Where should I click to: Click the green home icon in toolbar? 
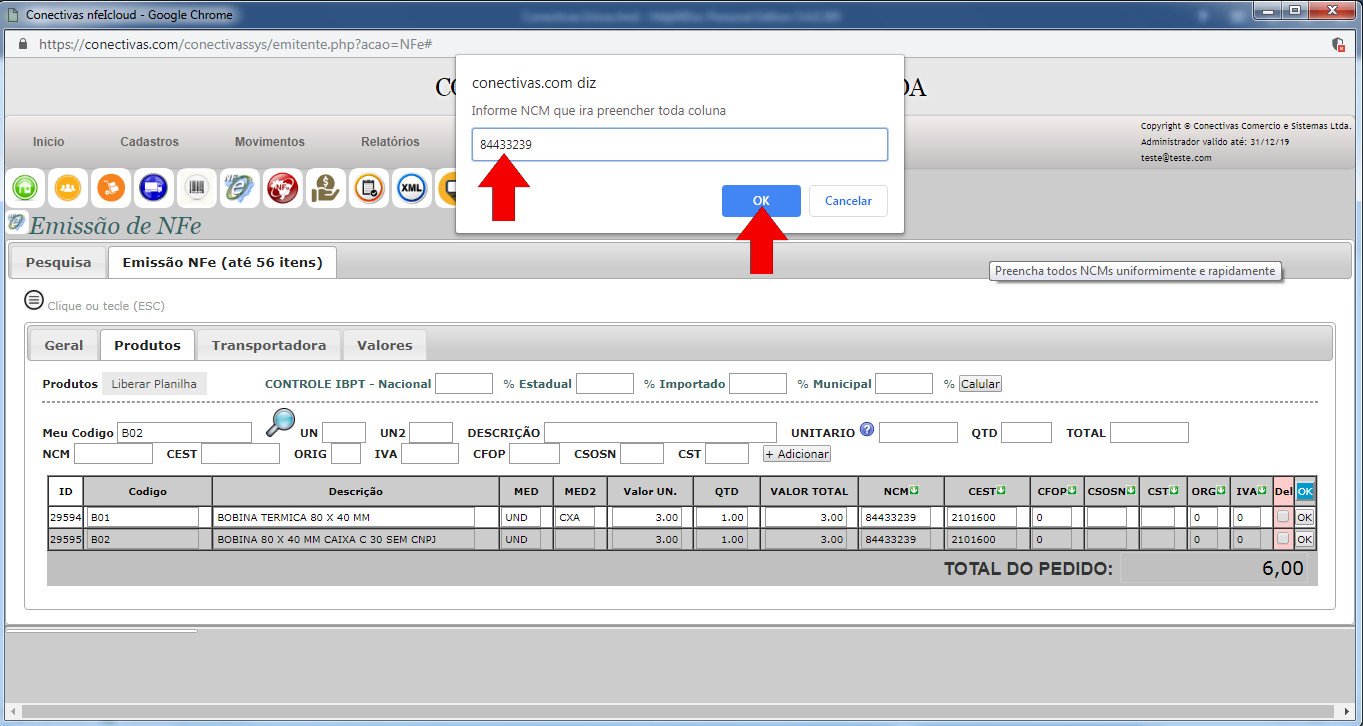pos(24,188)
